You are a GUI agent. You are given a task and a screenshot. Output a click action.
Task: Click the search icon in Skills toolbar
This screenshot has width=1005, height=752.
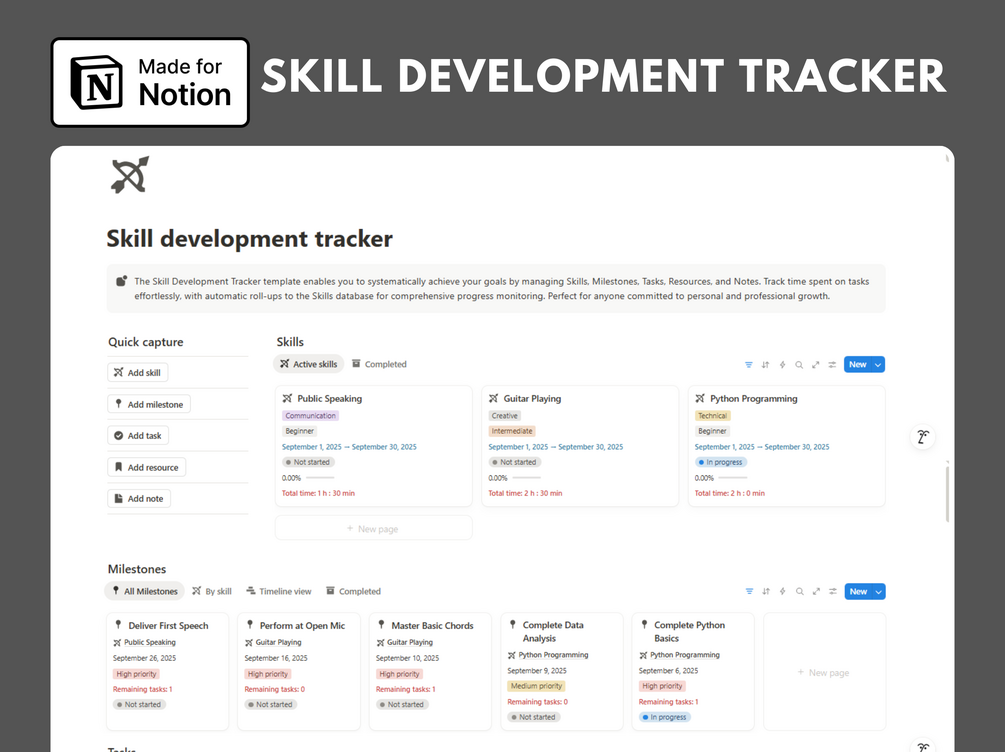click(x=799, y=365)
